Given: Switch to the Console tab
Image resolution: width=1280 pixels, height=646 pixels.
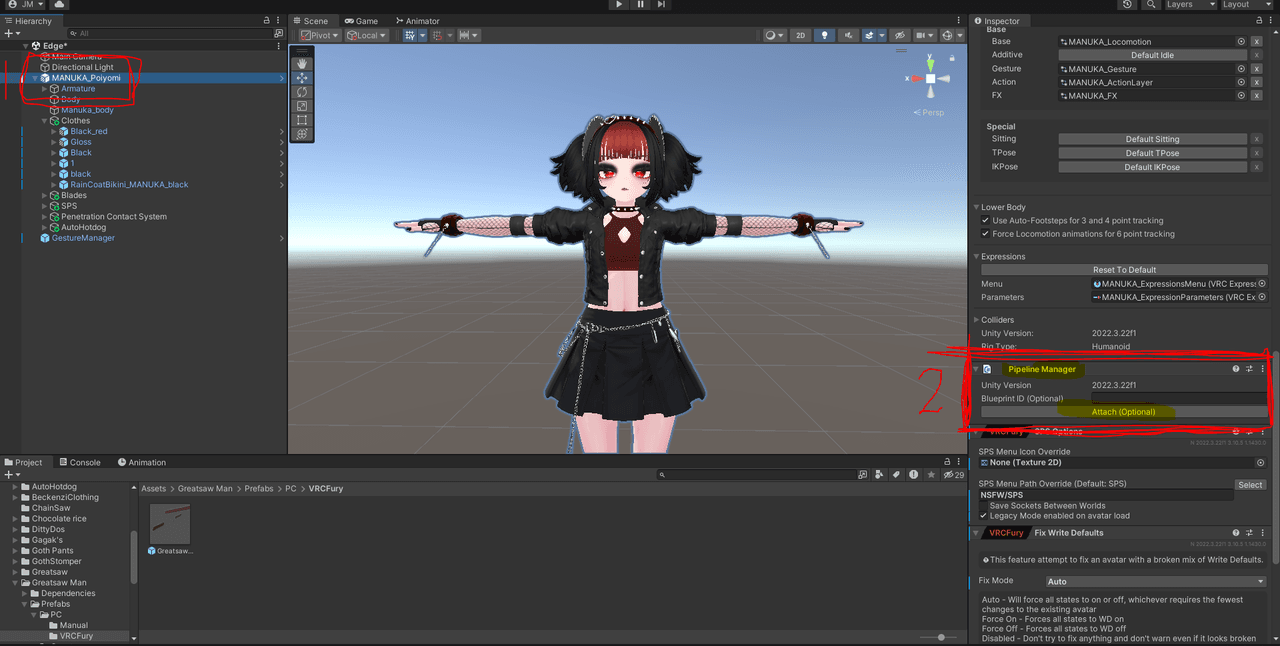Looking at the screenshot, I should tap(79, 463).
